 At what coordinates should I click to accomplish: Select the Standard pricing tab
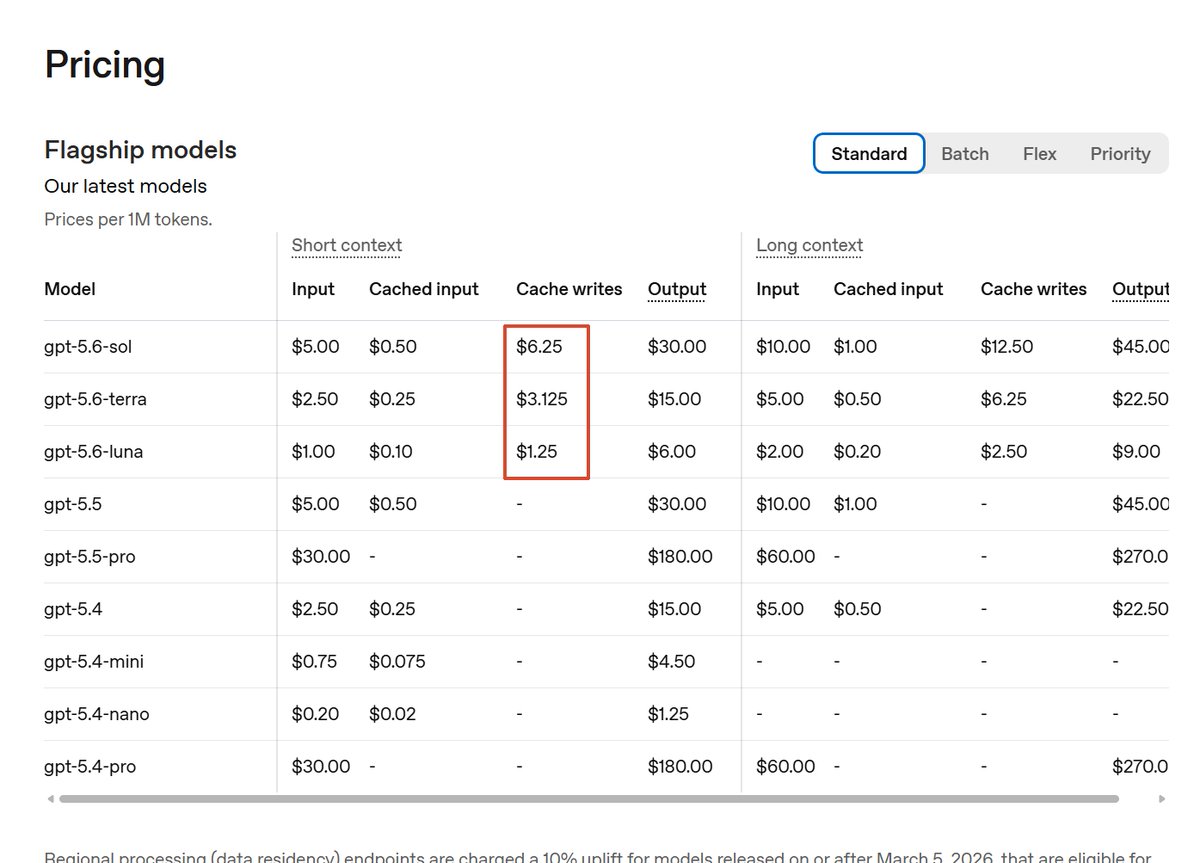pos(869,153)
